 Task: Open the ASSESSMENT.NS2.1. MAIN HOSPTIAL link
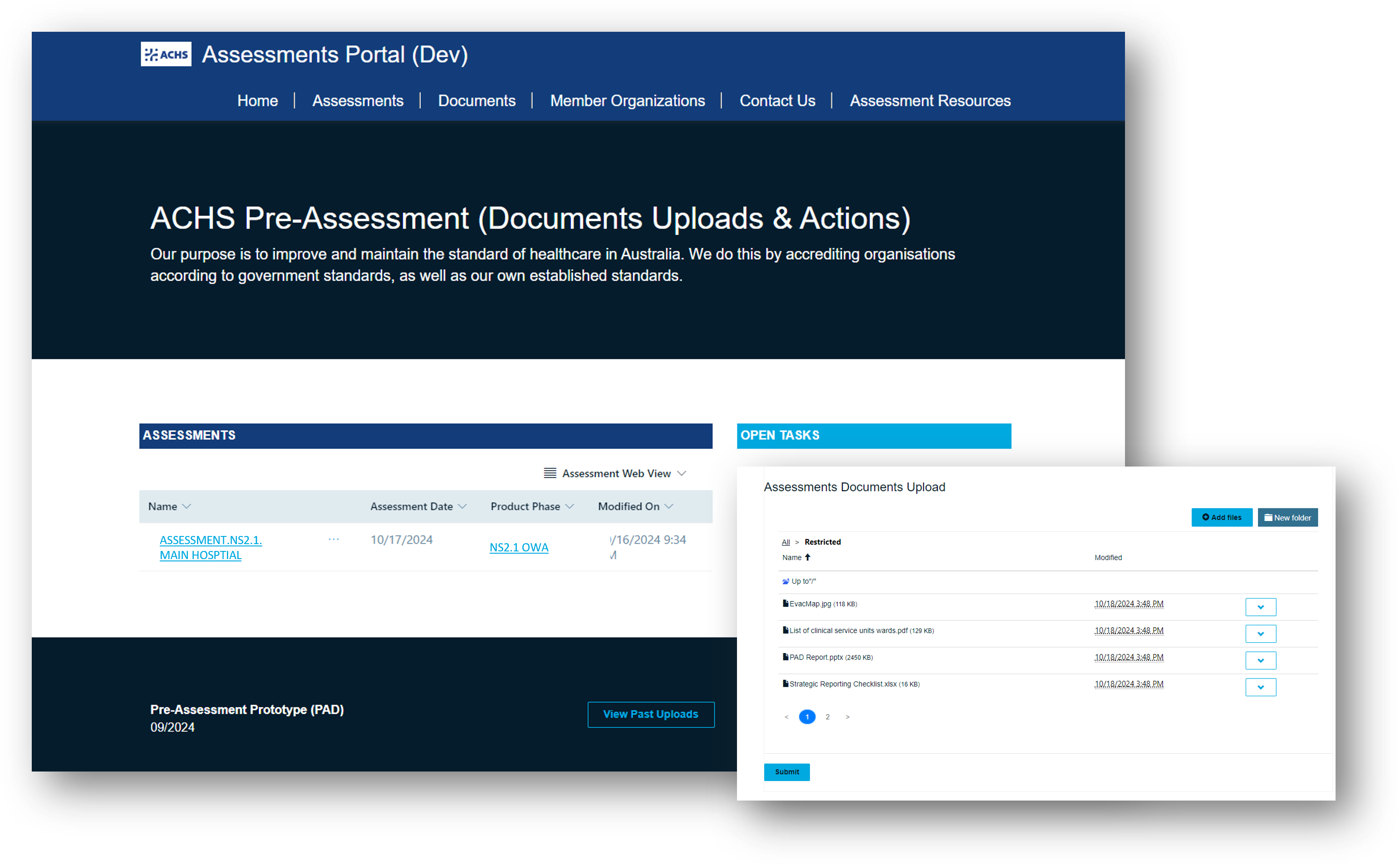tap(211, 547)
